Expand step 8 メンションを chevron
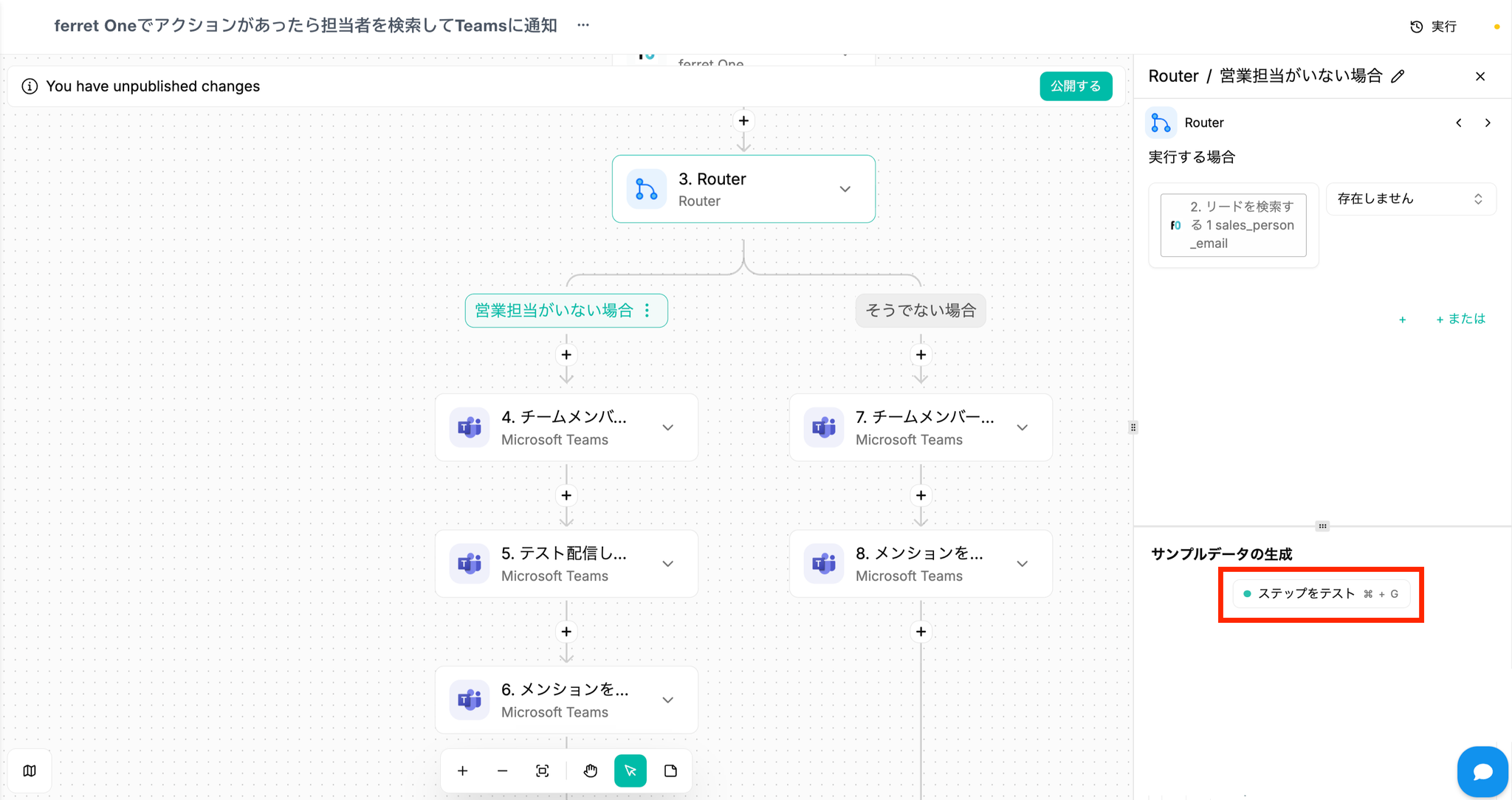This screenshot has width=1512, height=800. point(1022,564)
